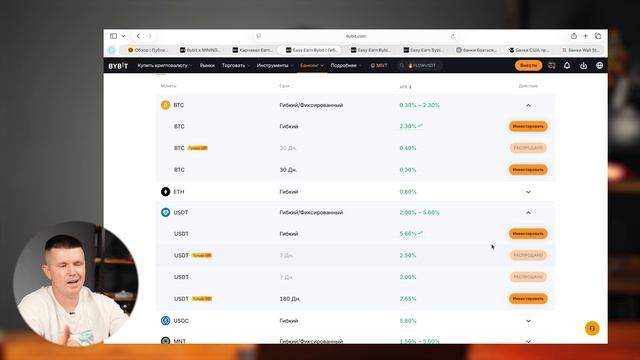
Task: Click the yellow badge on USDT 180-day row
Action: pyautogui.click(x=202, y=299)
